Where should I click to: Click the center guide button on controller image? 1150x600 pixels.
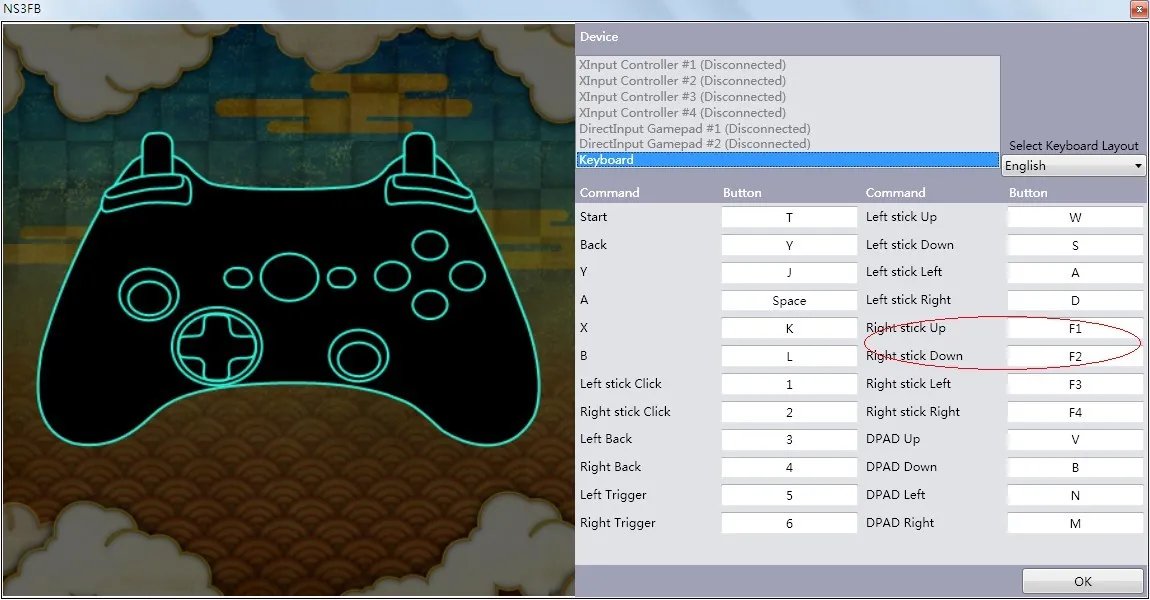[290, 277]
